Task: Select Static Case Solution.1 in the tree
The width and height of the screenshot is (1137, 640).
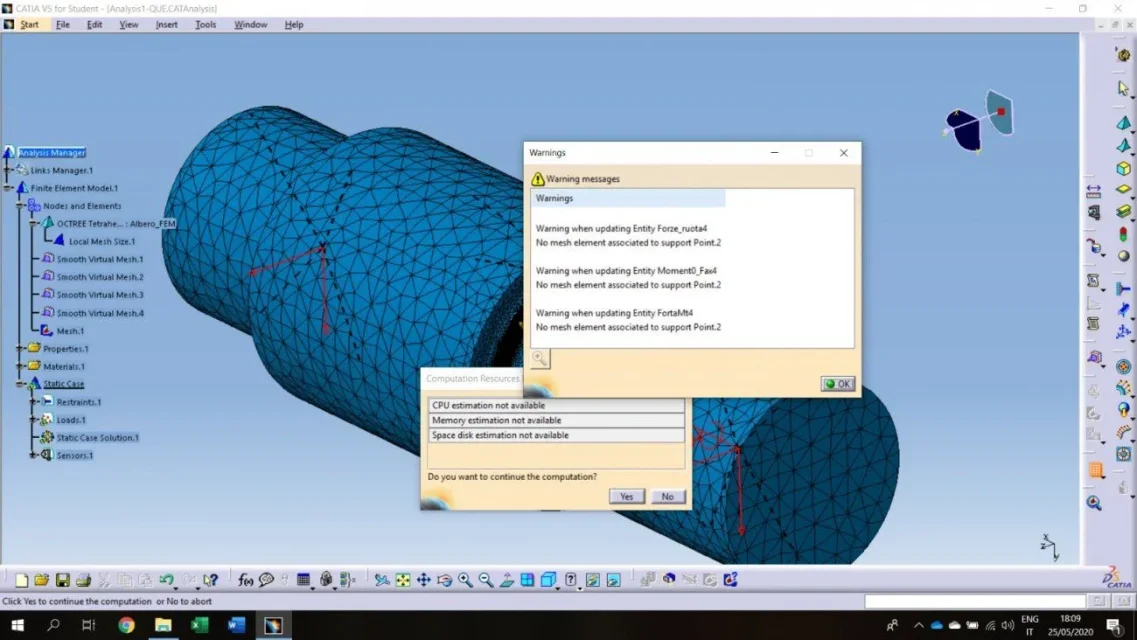Action: (97, 438)
